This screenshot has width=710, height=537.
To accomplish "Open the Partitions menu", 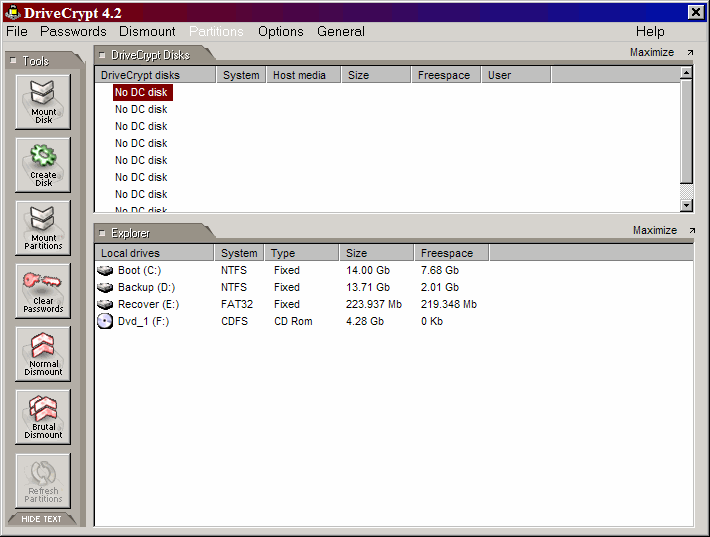I will [216, 31].
